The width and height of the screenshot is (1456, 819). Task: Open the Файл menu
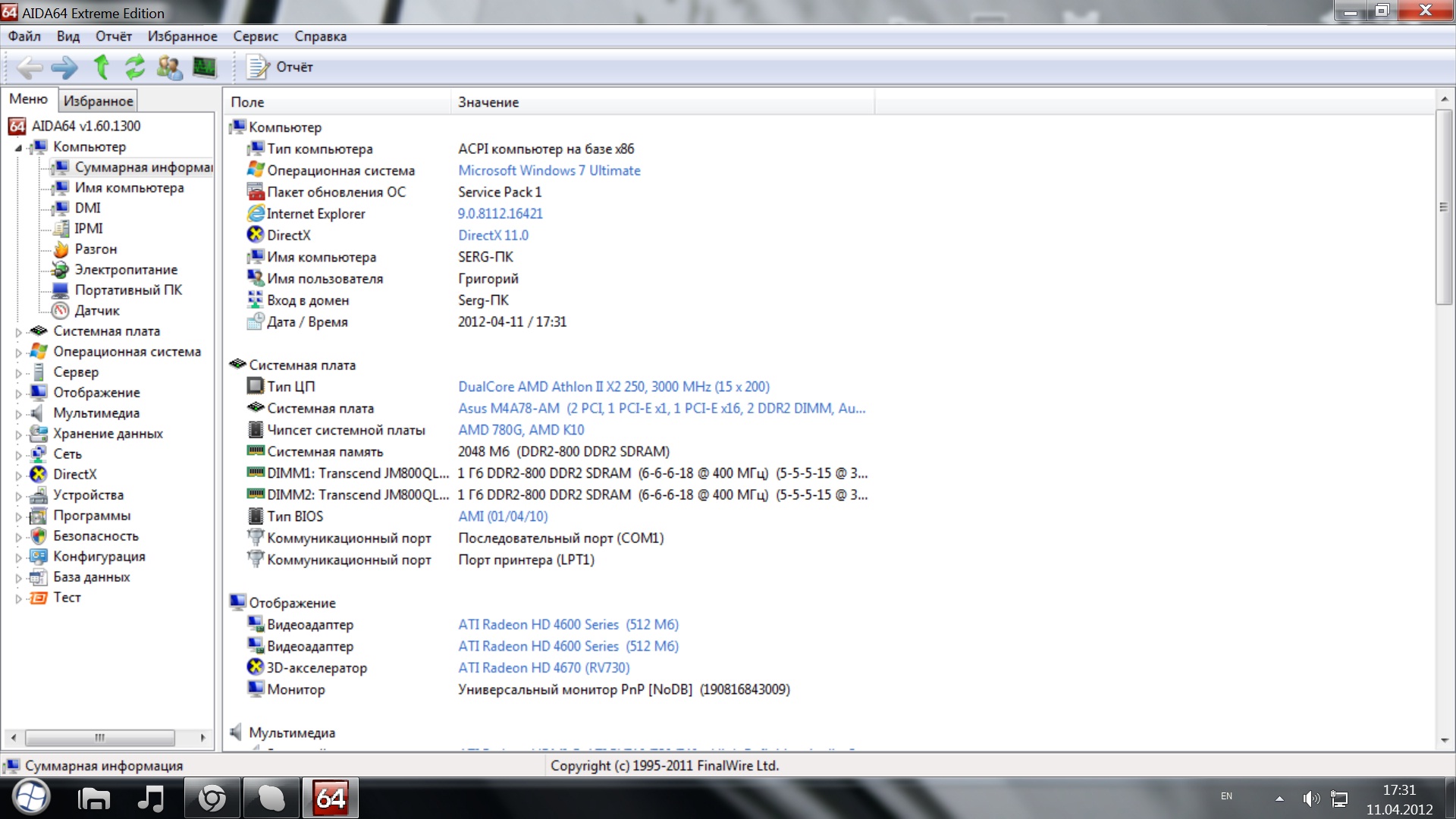click(24, 36)
